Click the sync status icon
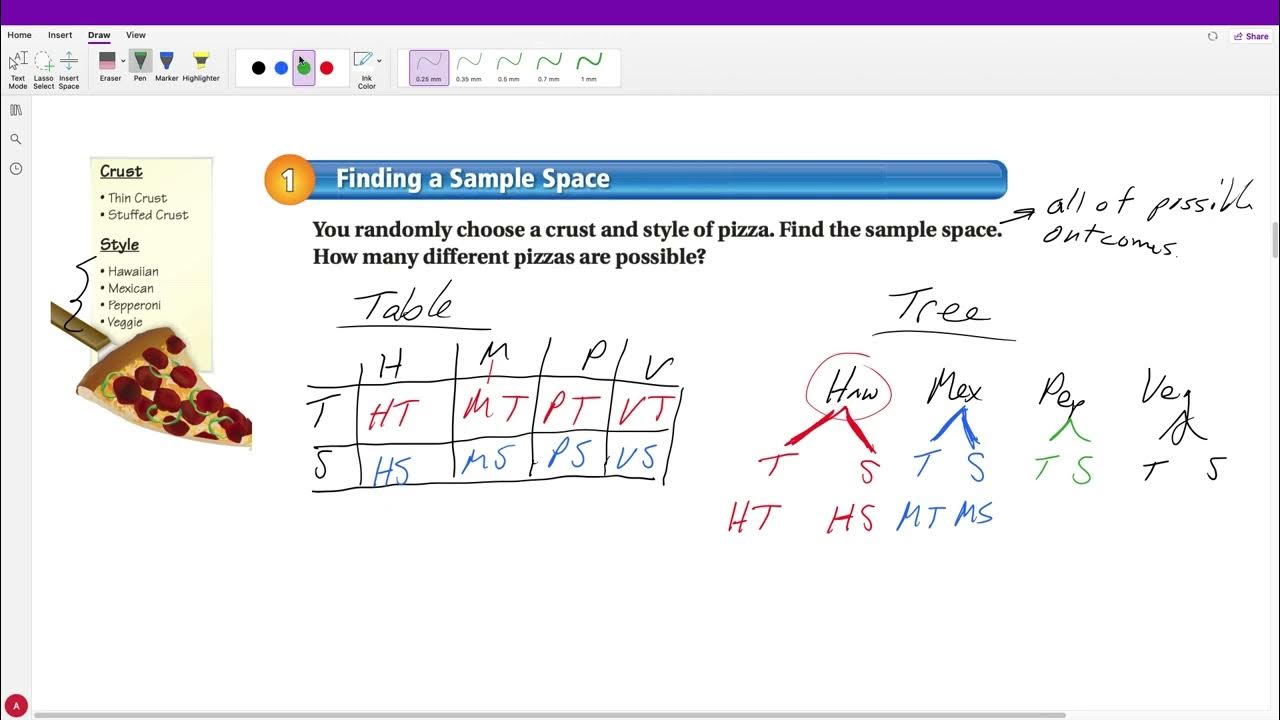 (x=1212, y=36)
